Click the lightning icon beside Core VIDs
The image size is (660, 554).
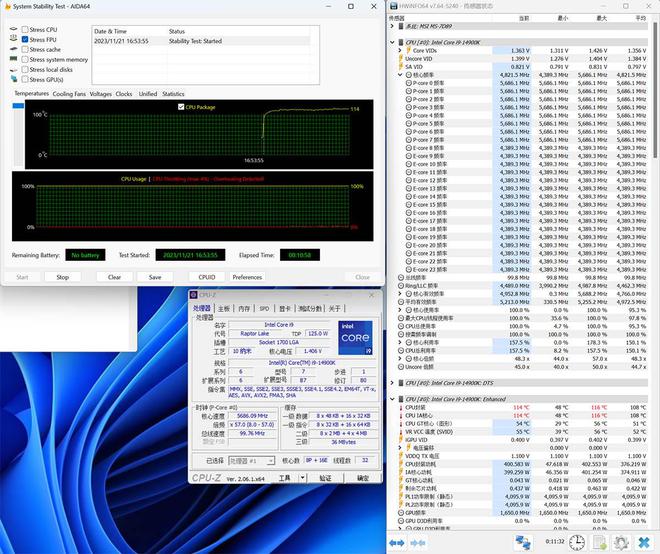point(408,50)
